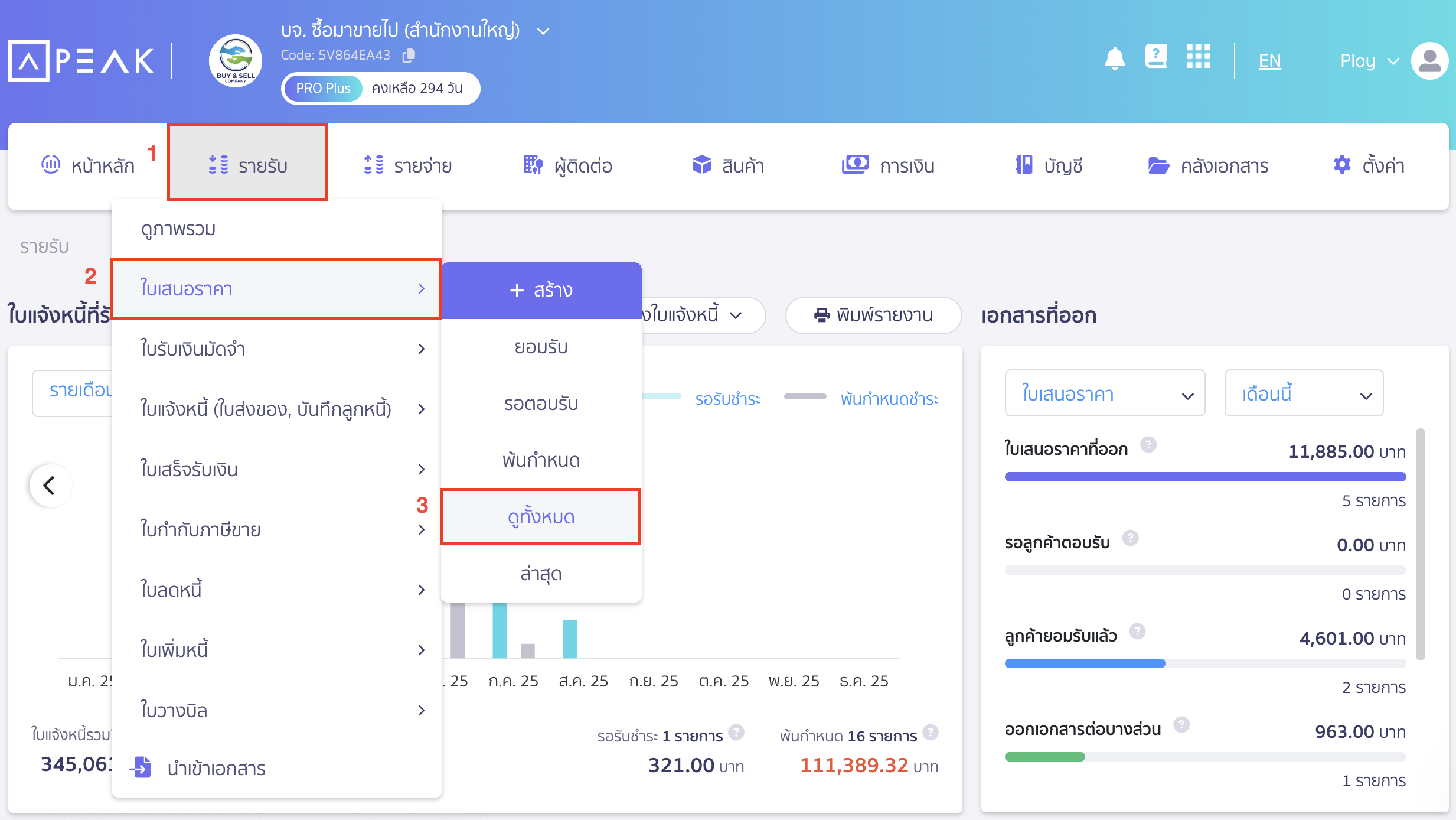Open the ใบเสนอราคา document type dropdown

pos(1105,393)
